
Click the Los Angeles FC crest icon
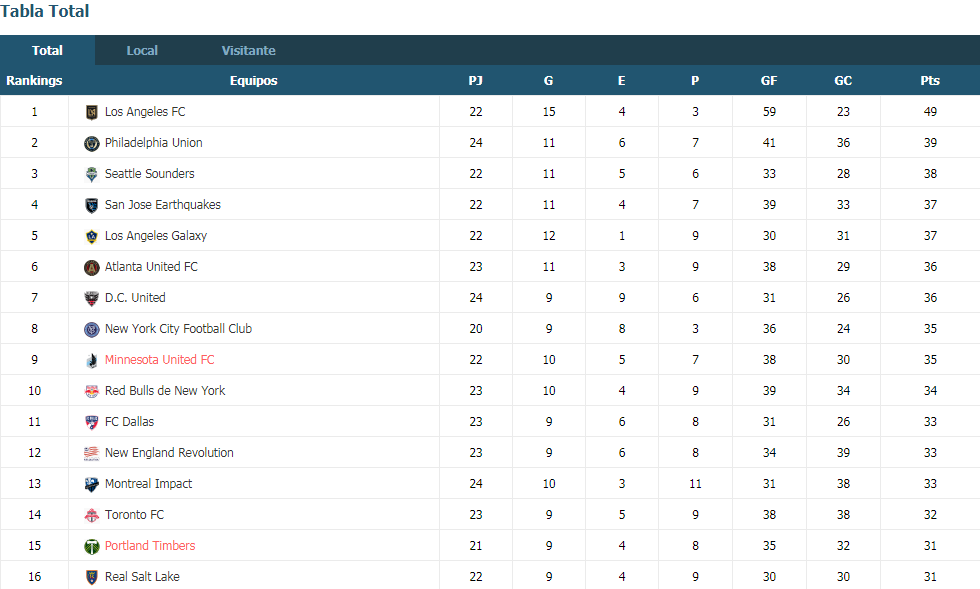coord(91,113)
